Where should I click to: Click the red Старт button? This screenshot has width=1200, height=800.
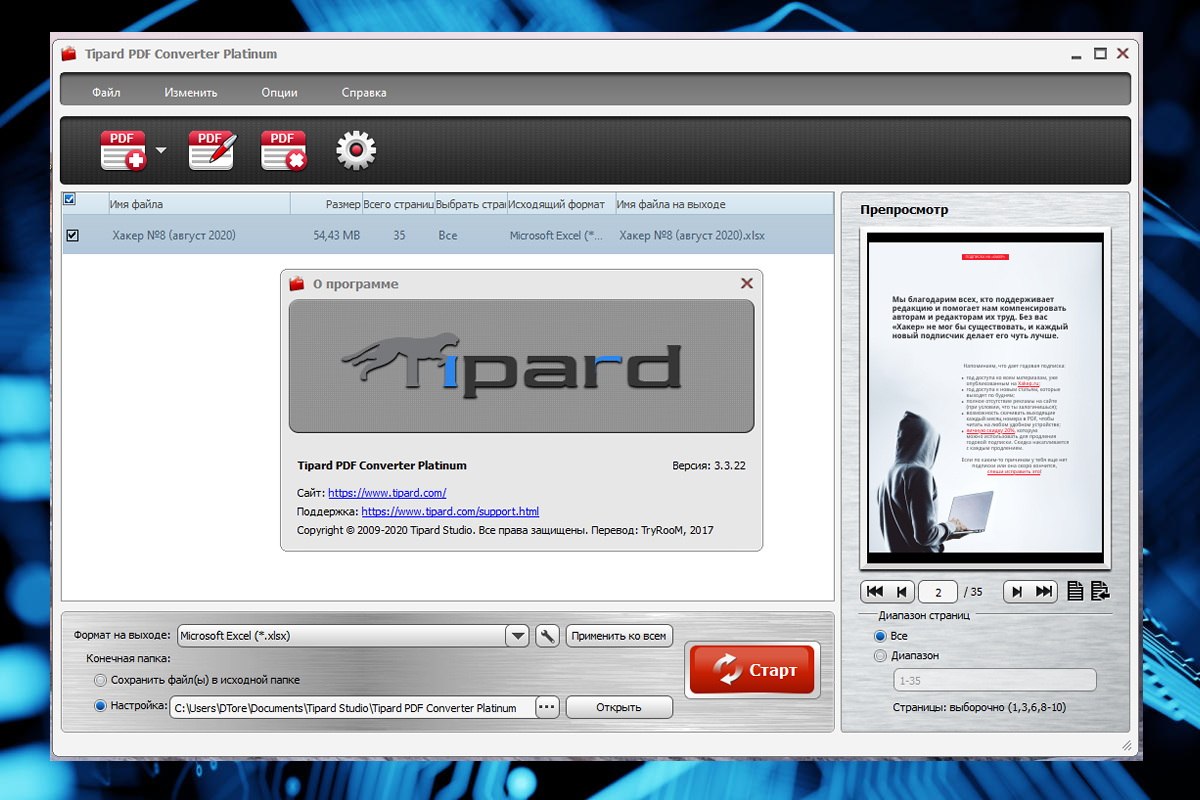coord(754,670)
